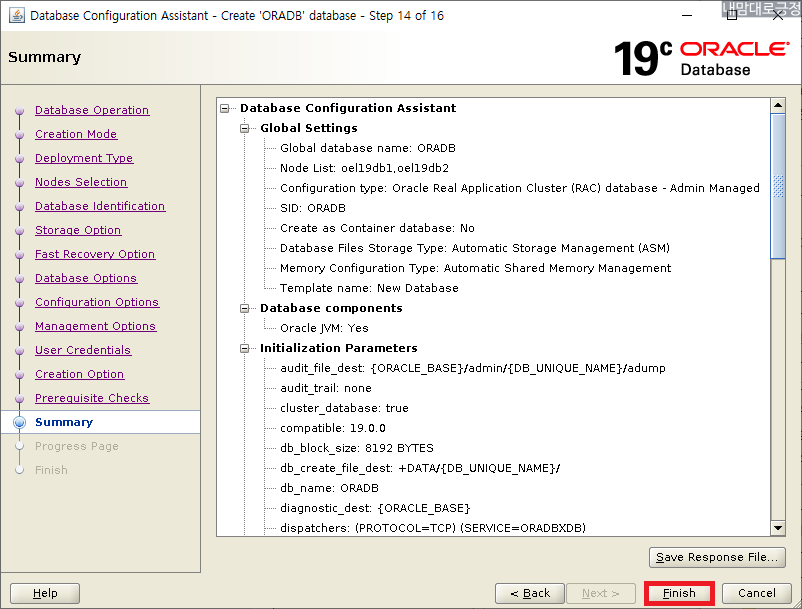
Task: Select 'Database Files Storage Type' ASM row
Action: pyautogui.click(x=475, y=248)
